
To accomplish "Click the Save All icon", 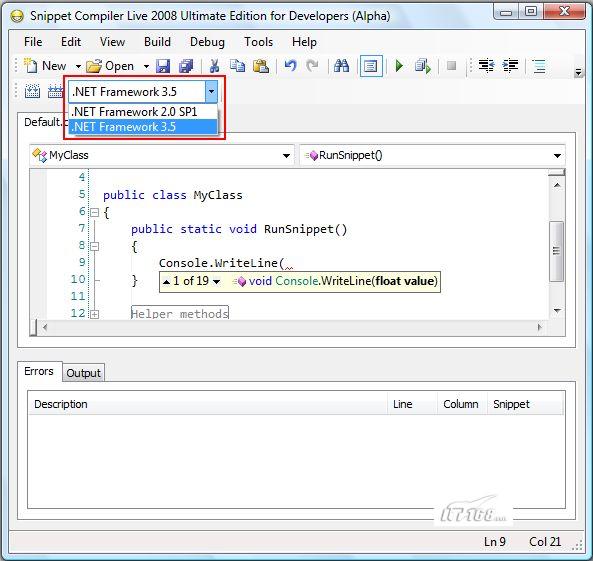I will [186, 66].
